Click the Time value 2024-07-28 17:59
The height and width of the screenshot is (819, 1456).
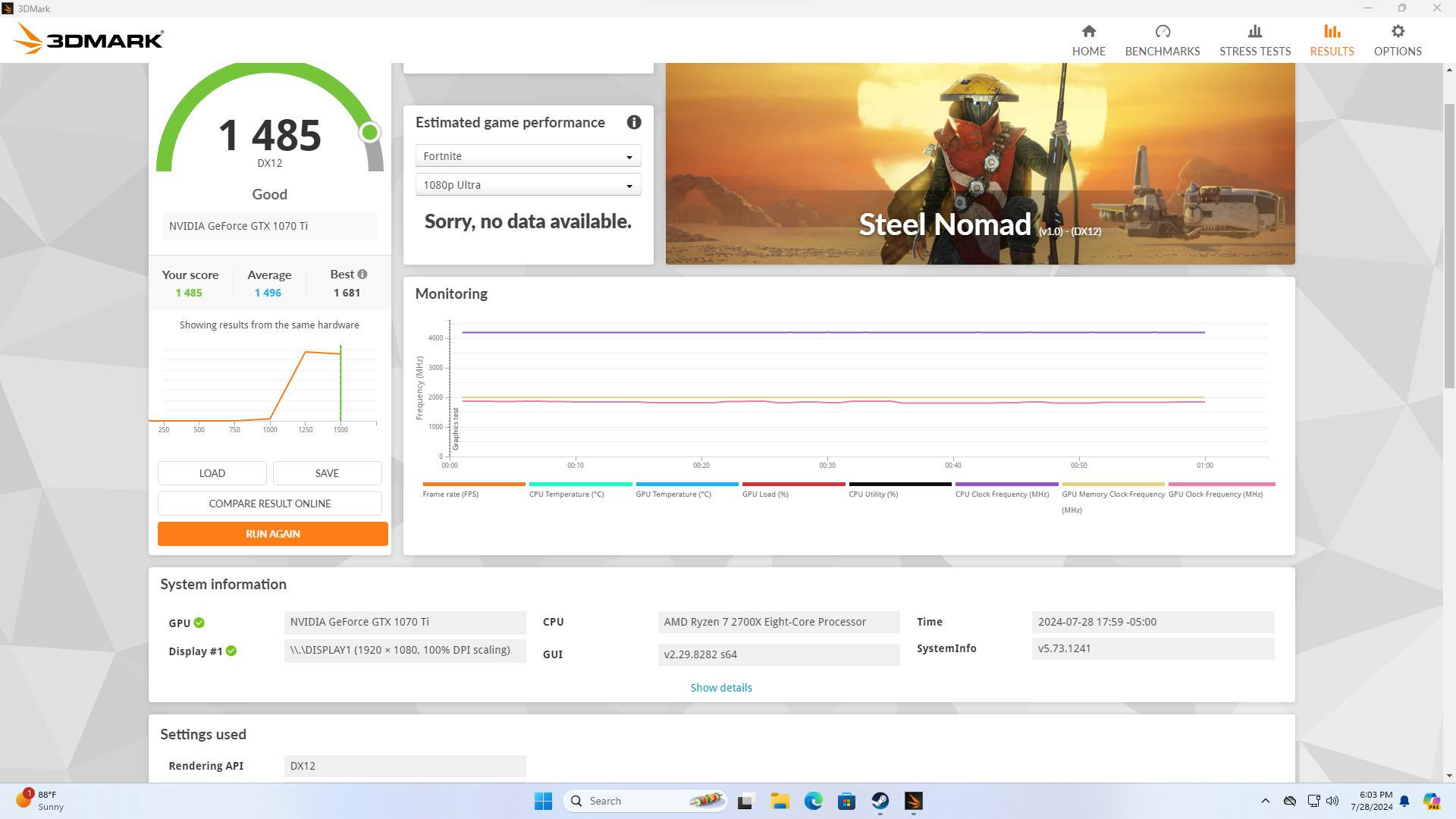pyautogui.click(x=1153, y=623)
